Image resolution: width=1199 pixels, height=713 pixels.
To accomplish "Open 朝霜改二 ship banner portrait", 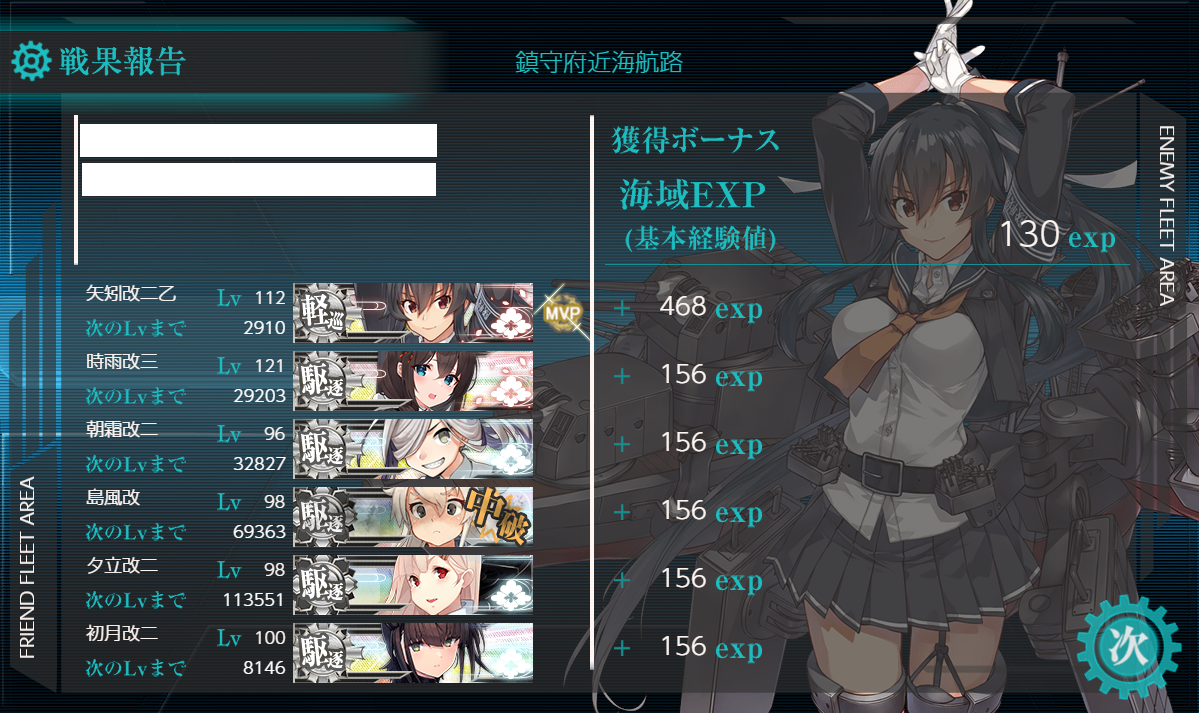I will [414, 449].
